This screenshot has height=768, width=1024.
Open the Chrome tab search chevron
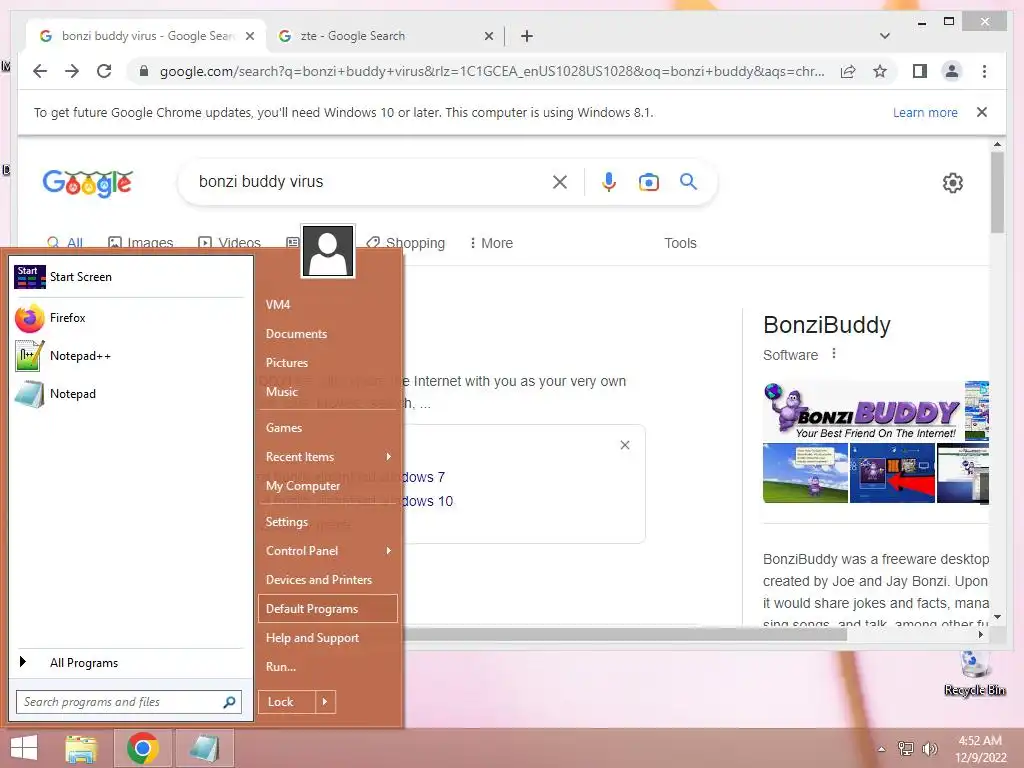(x=885, y=36)
